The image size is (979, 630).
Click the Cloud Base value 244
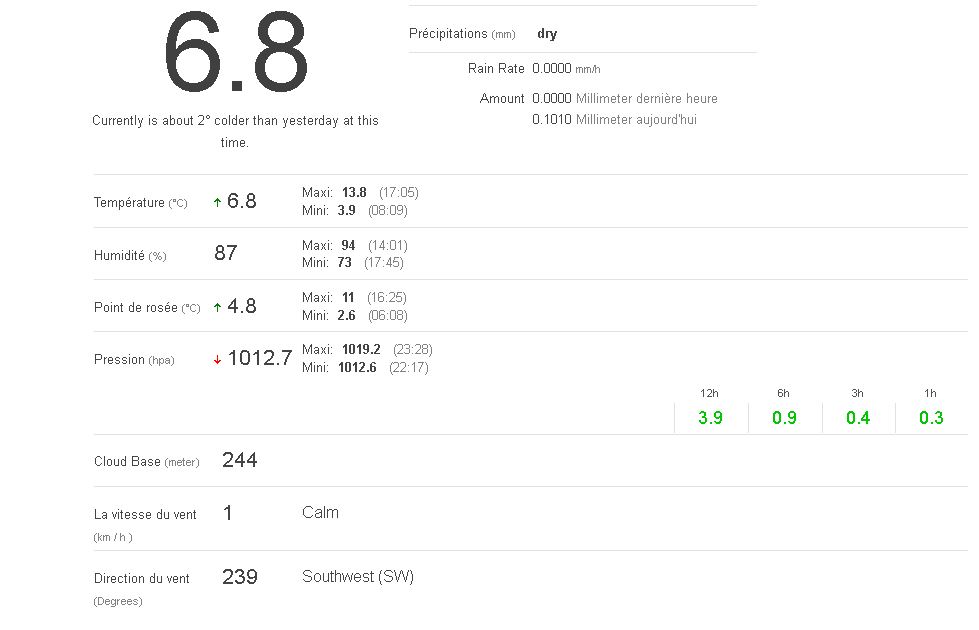(240, 460)
